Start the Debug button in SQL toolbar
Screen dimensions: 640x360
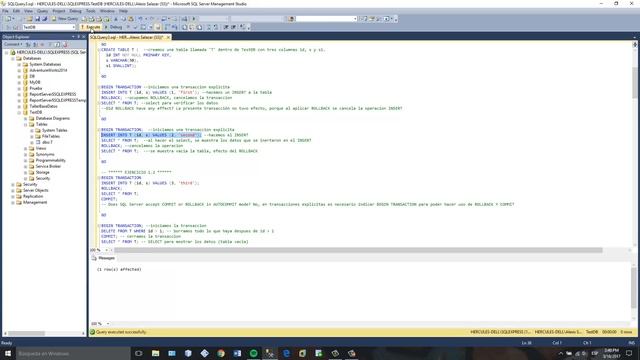tap(113, 27)
